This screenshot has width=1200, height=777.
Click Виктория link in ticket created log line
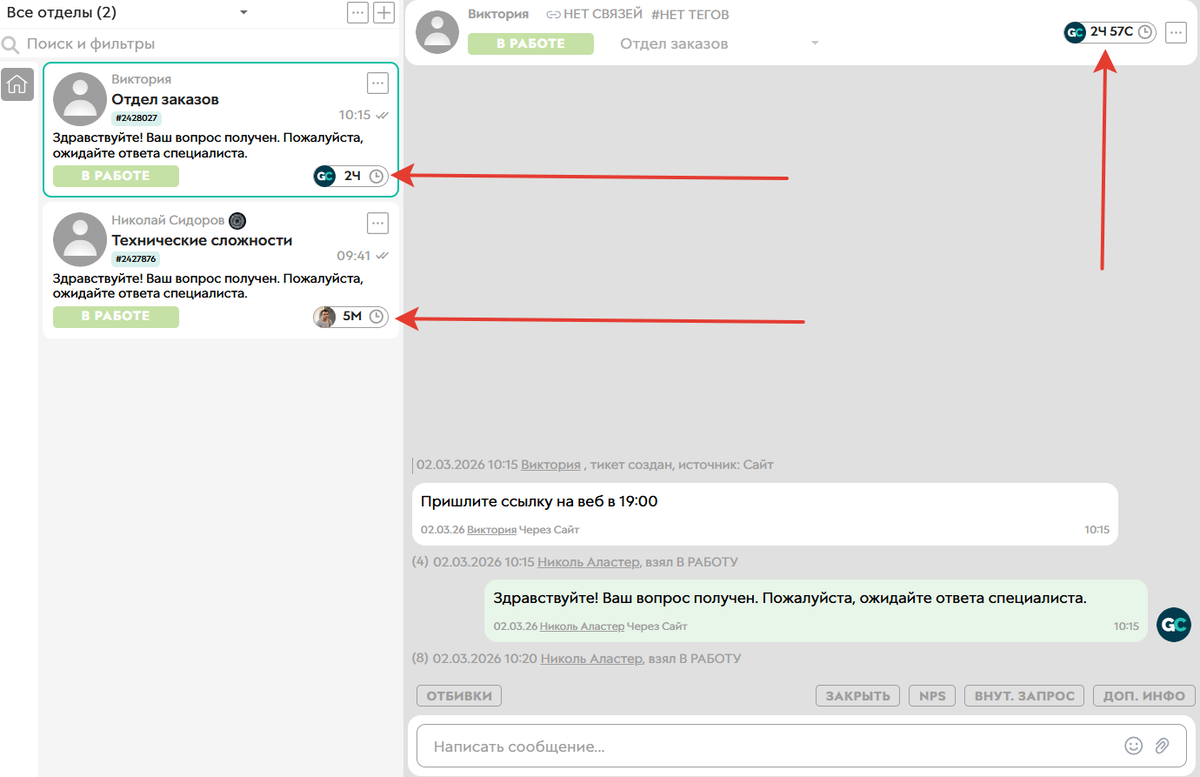pyautogui.click(x=550, y=465)
